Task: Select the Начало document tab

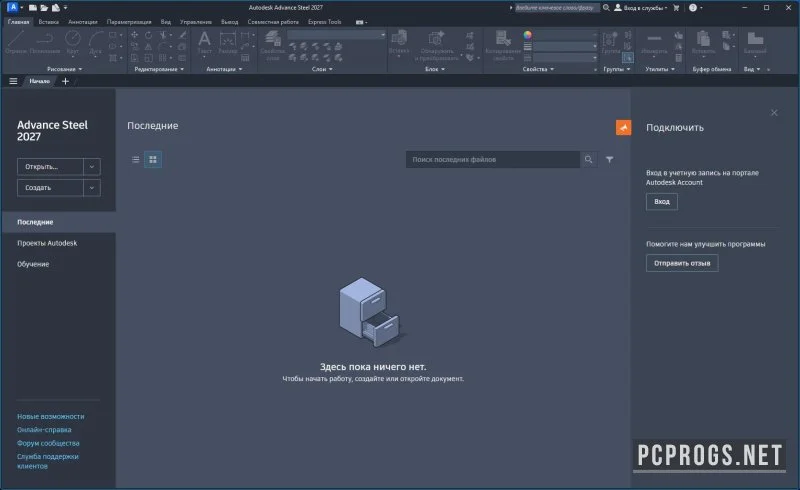Action: tap(40, 81)
